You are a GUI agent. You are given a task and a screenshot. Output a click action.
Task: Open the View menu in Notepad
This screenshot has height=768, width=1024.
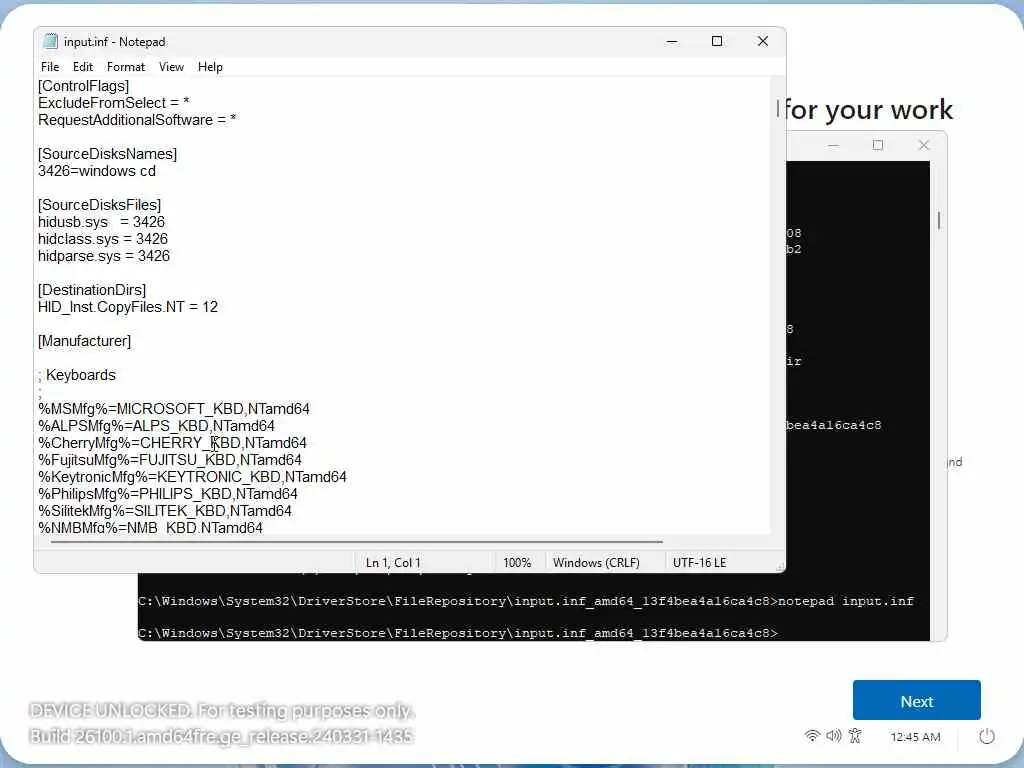point(171,67)
